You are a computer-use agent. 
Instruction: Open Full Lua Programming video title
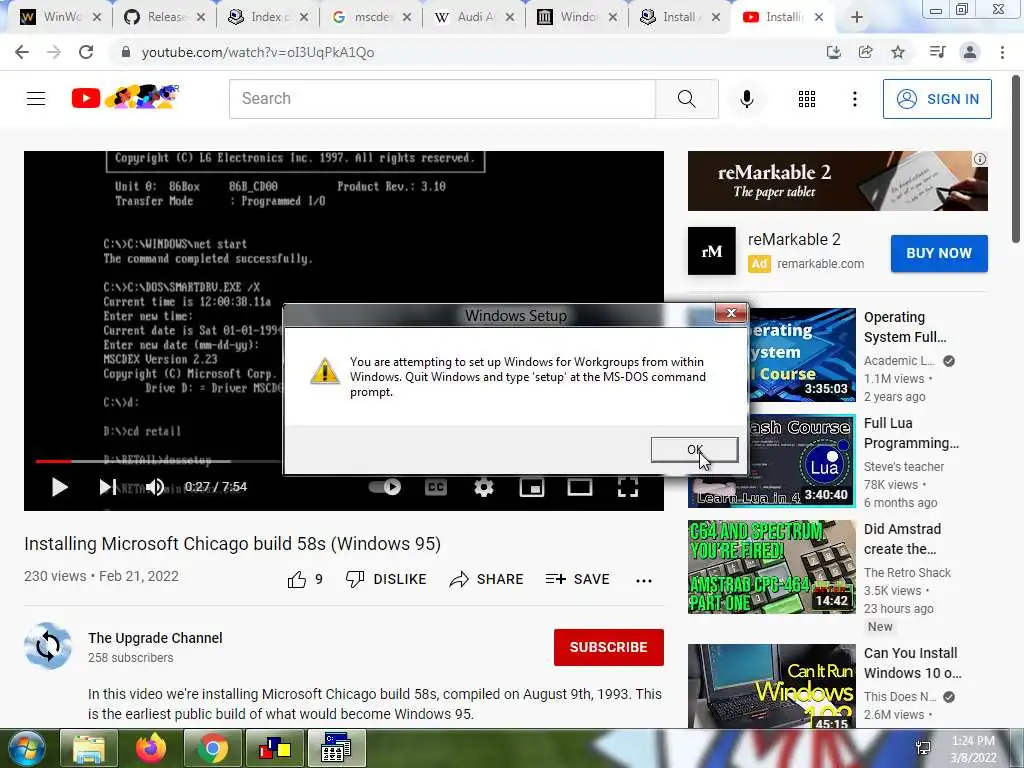tap(911, 433)
